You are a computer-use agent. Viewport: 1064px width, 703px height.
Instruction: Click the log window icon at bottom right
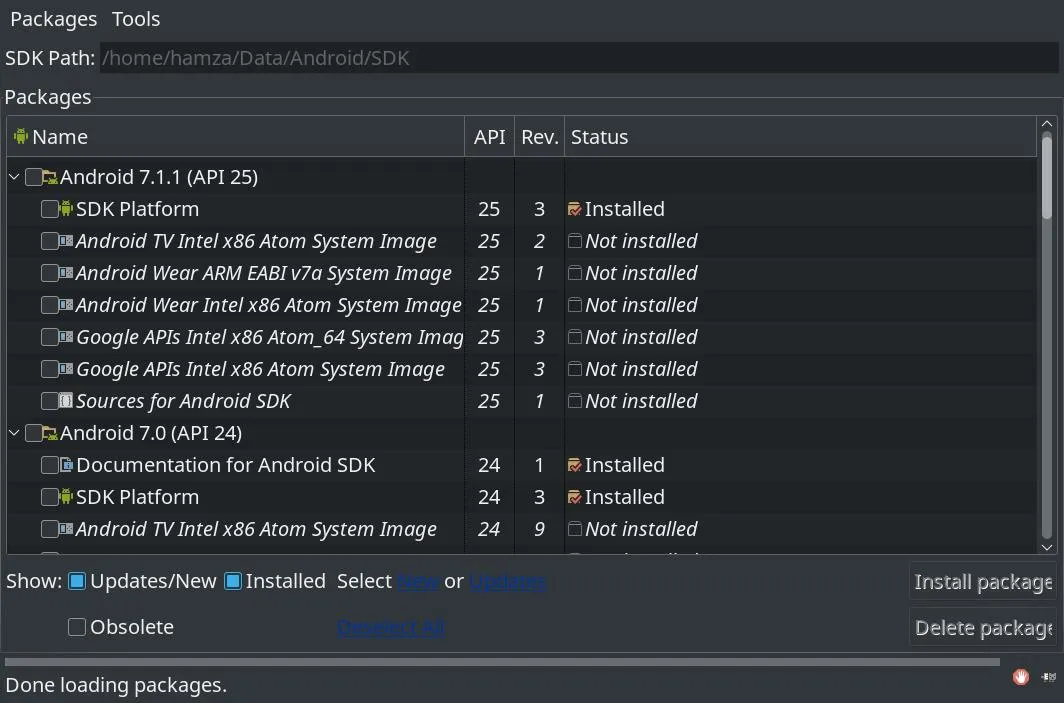(1047, 677)
